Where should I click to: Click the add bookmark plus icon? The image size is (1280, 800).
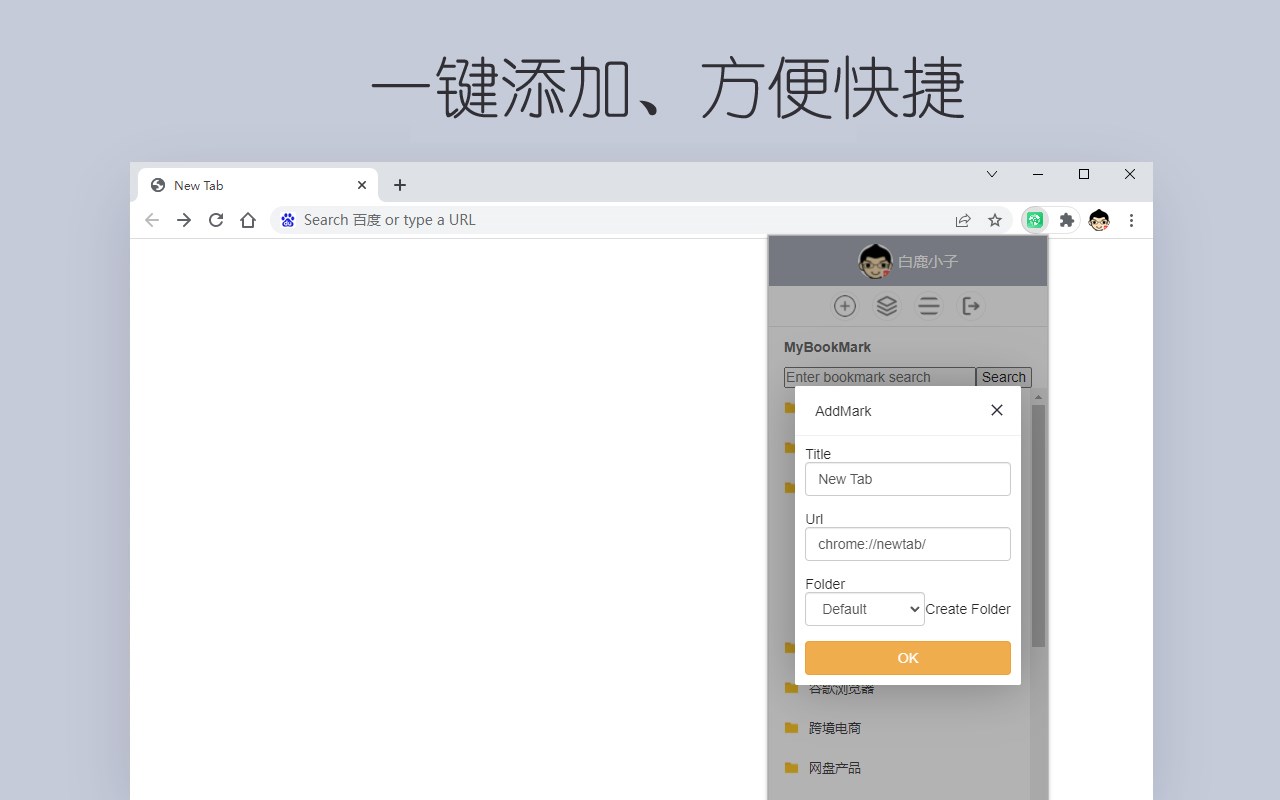click(x=845, y=306)
